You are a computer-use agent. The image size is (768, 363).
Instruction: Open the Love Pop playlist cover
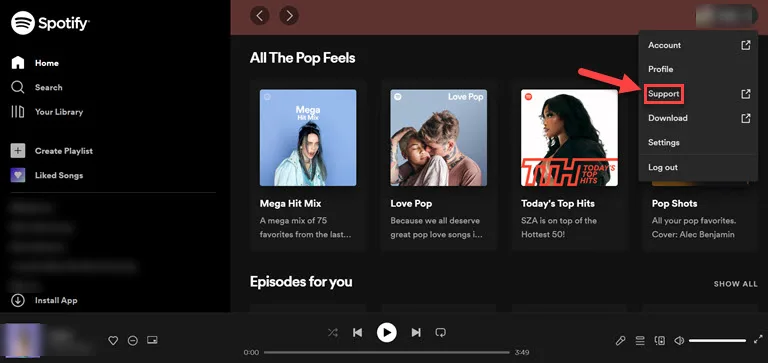coord(439,138)
